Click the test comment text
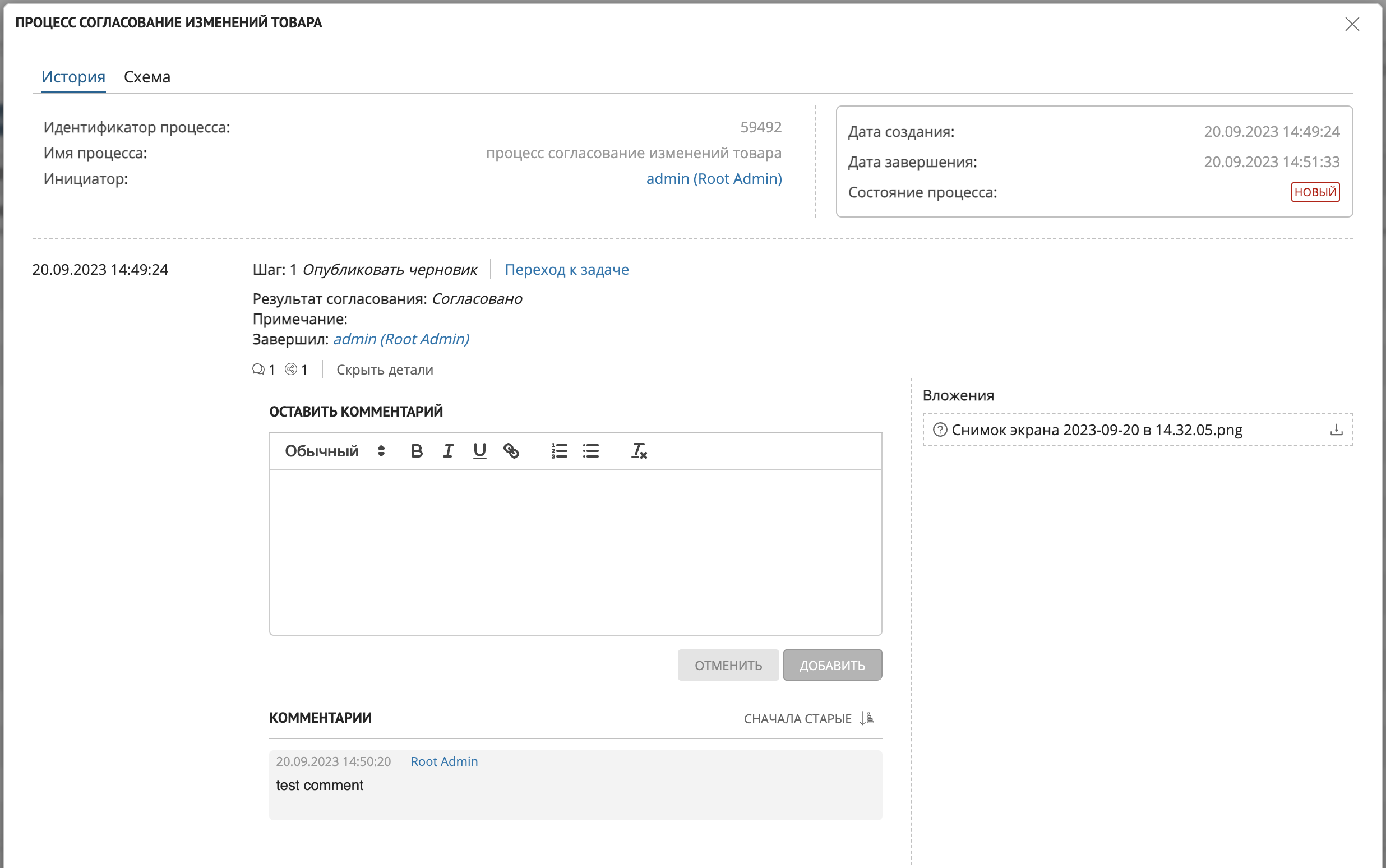This screenshot has width=1386, height=868. pos(320,786)
